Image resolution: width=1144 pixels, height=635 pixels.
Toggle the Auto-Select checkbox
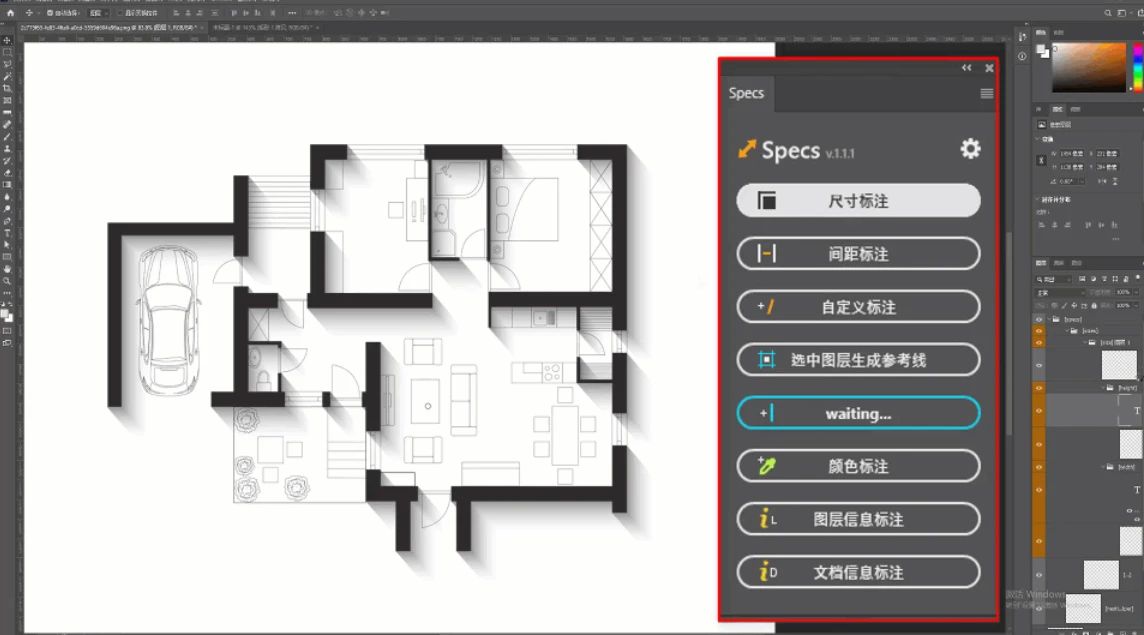pyautogui.click(x=50, y=13)
